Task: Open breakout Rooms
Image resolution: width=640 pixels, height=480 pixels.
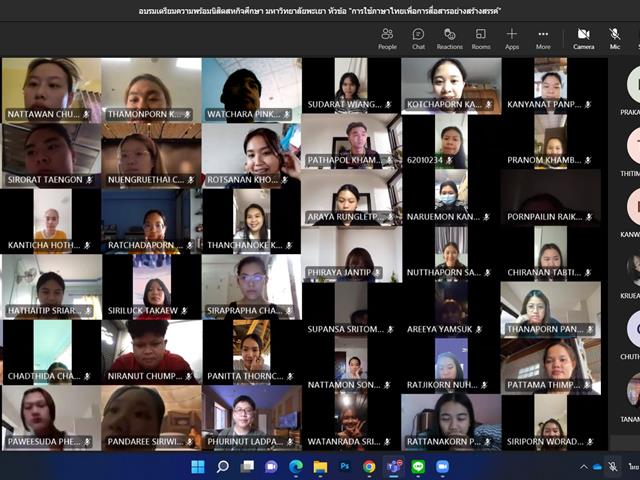Action: (481, 39)
